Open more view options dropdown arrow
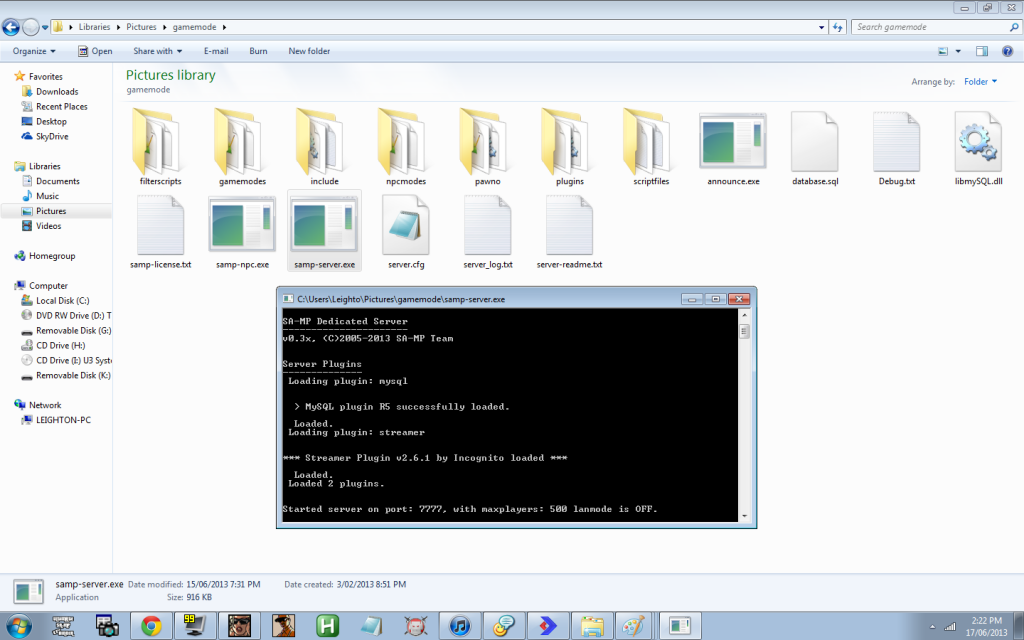The image size is (1024, 640). point(958,51)
